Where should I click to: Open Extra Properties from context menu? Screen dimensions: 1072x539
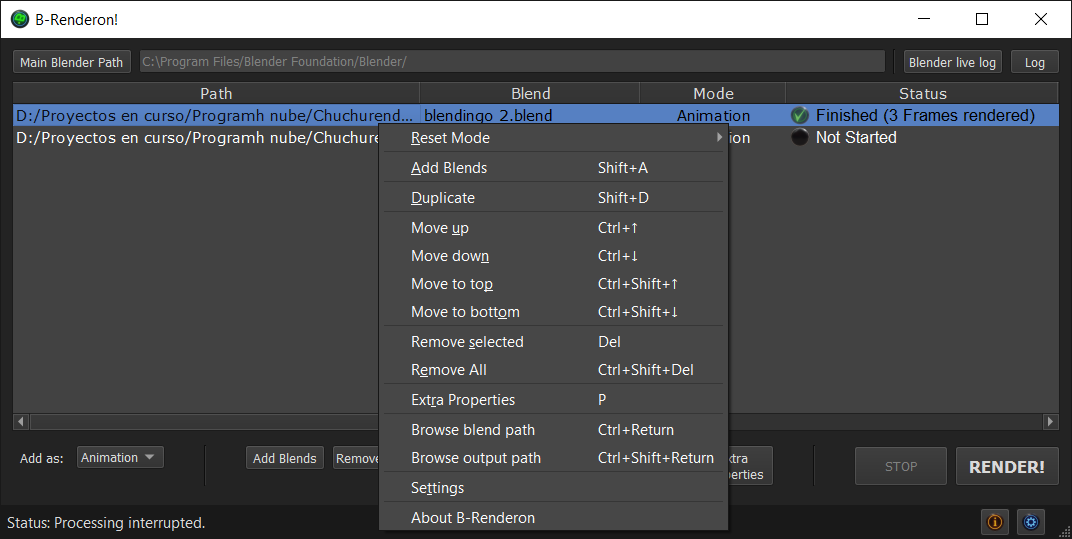pos(553,400)
